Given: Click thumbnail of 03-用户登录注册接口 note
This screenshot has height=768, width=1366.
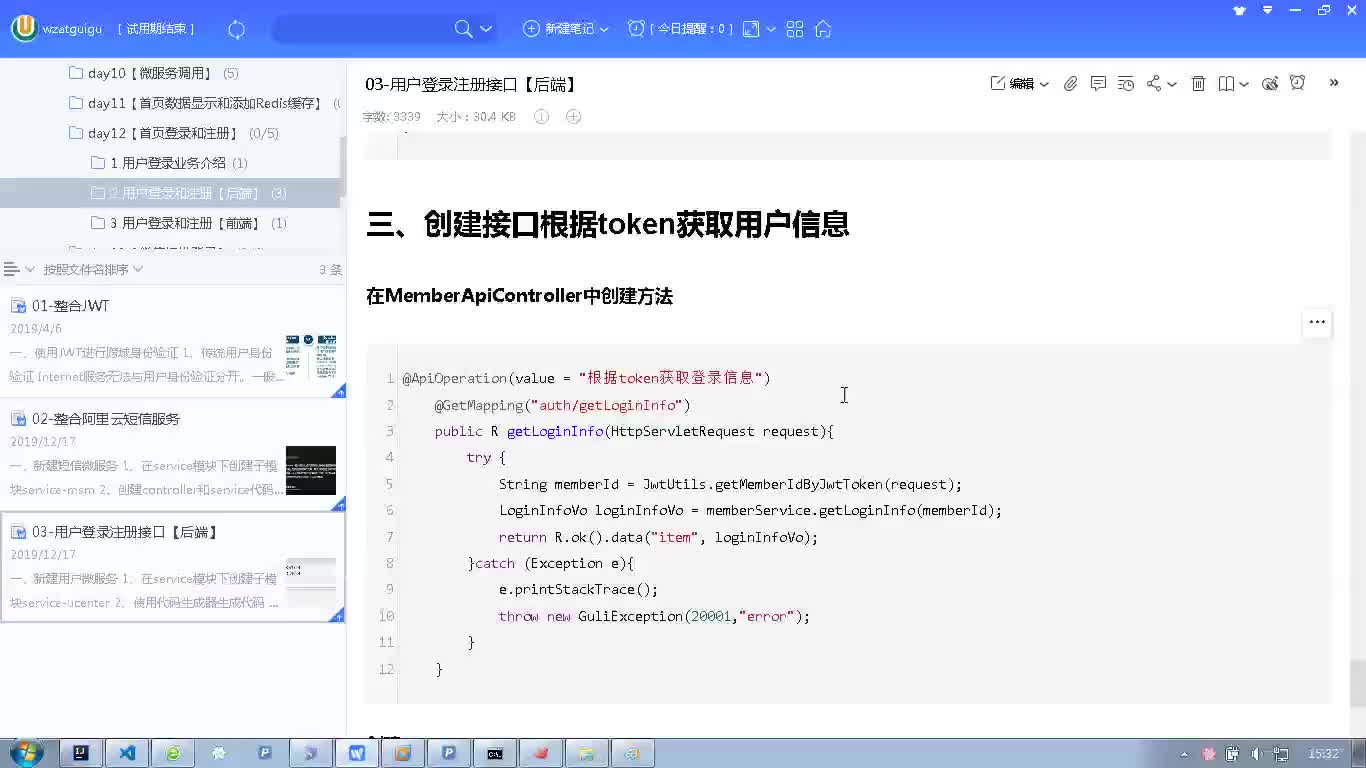Looking at the screenshot, I should [x=311, y=582].
